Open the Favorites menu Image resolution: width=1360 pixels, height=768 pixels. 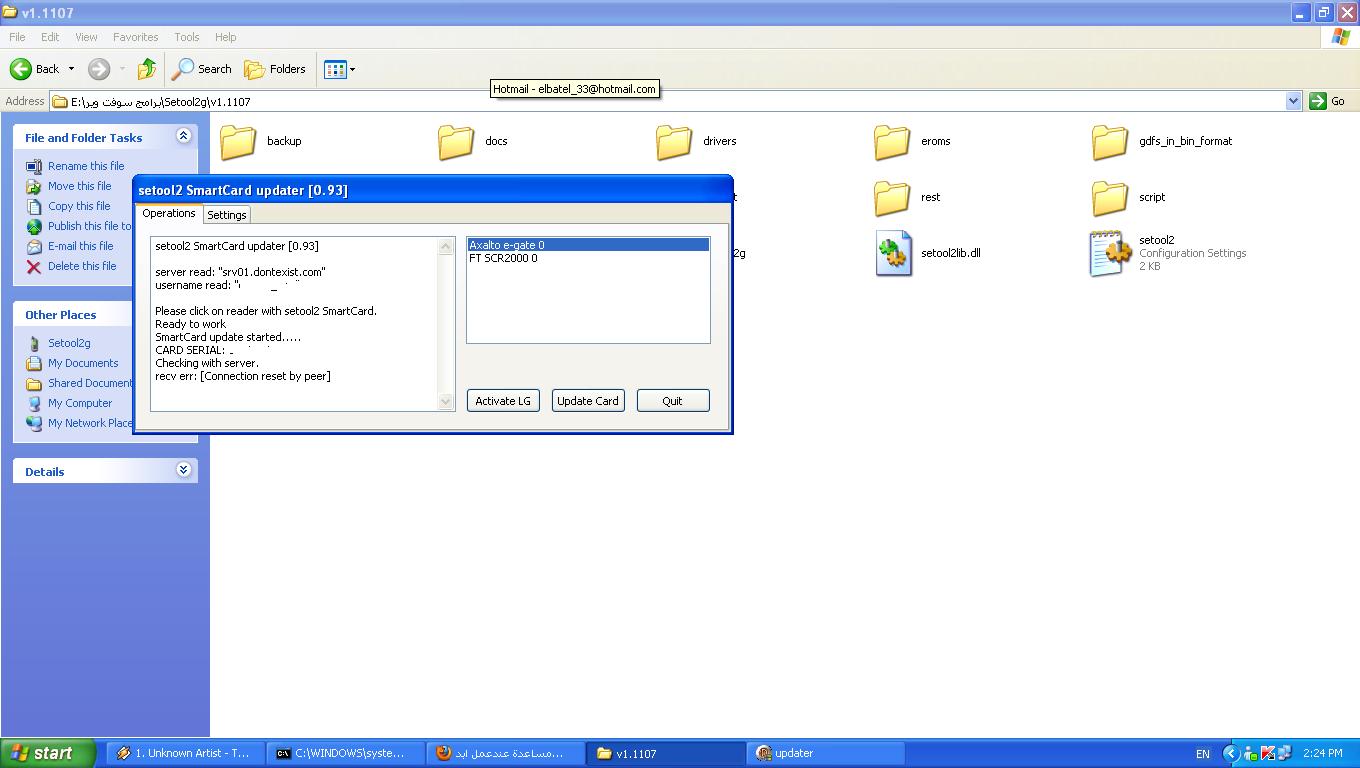point(135,37)
